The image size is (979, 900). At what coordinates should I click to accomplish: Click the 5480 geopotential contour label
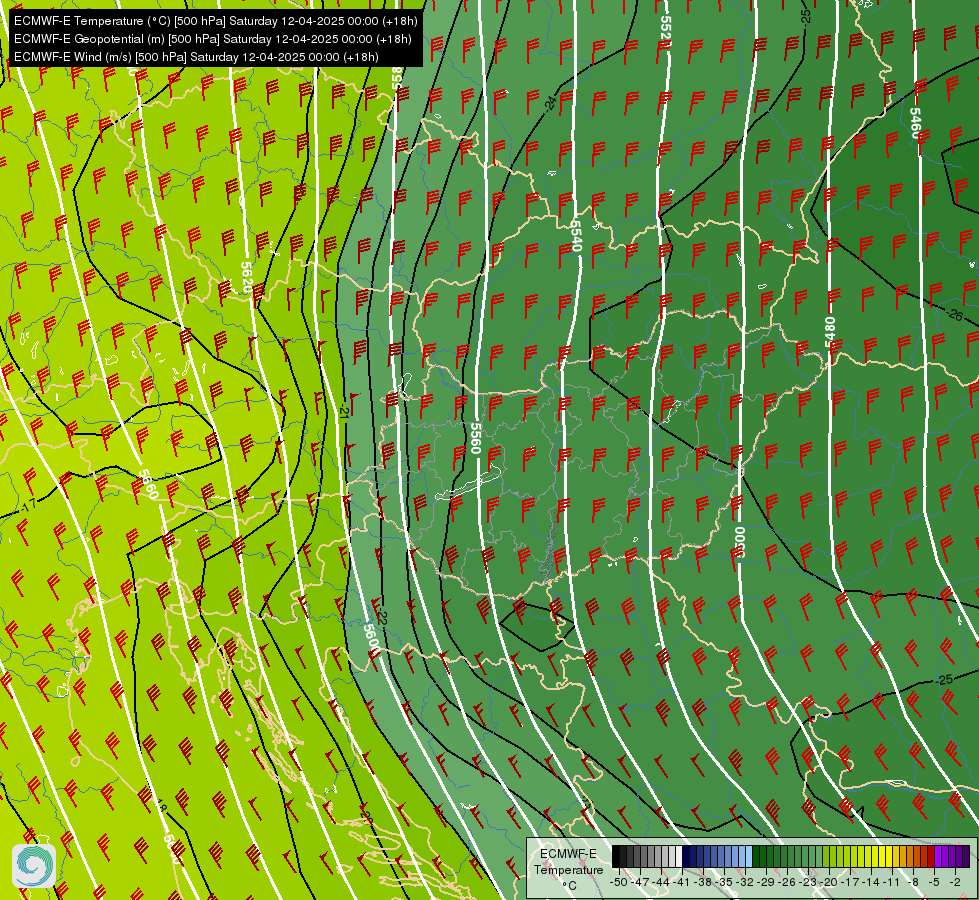tap(830, 332)
